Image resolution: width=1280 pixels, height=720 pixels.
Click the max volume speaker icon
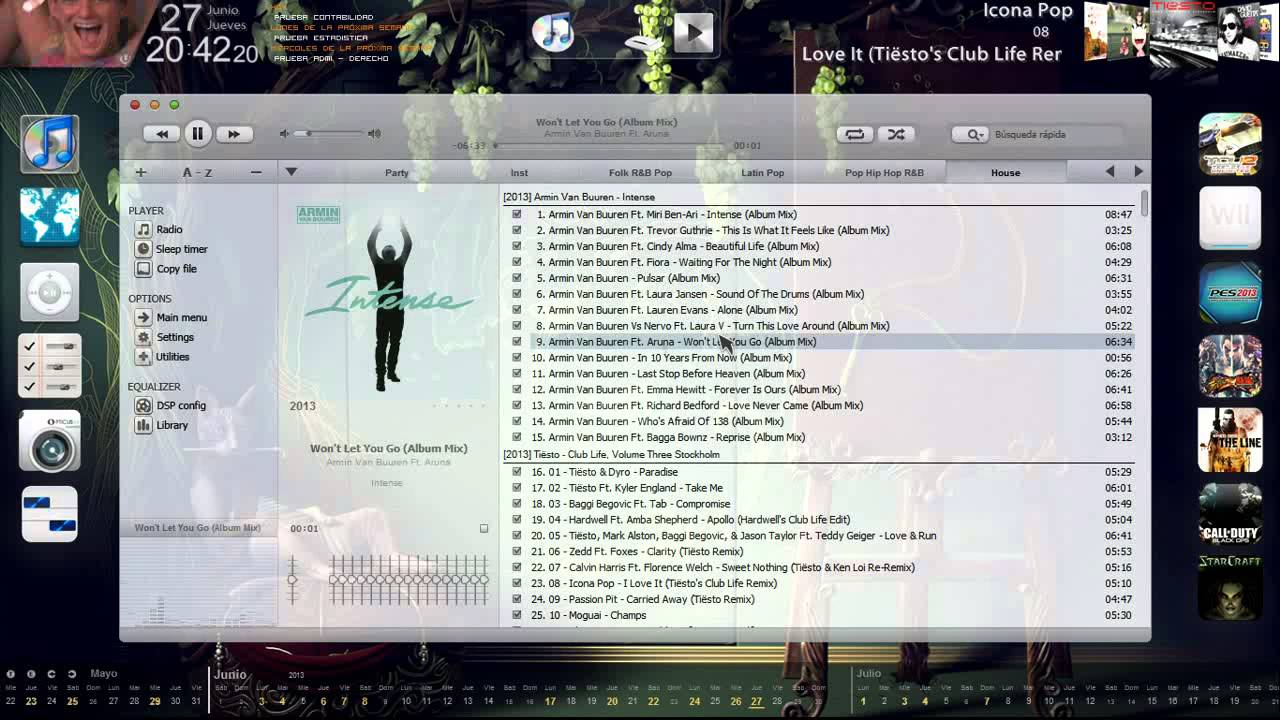(x=374, y=133)
